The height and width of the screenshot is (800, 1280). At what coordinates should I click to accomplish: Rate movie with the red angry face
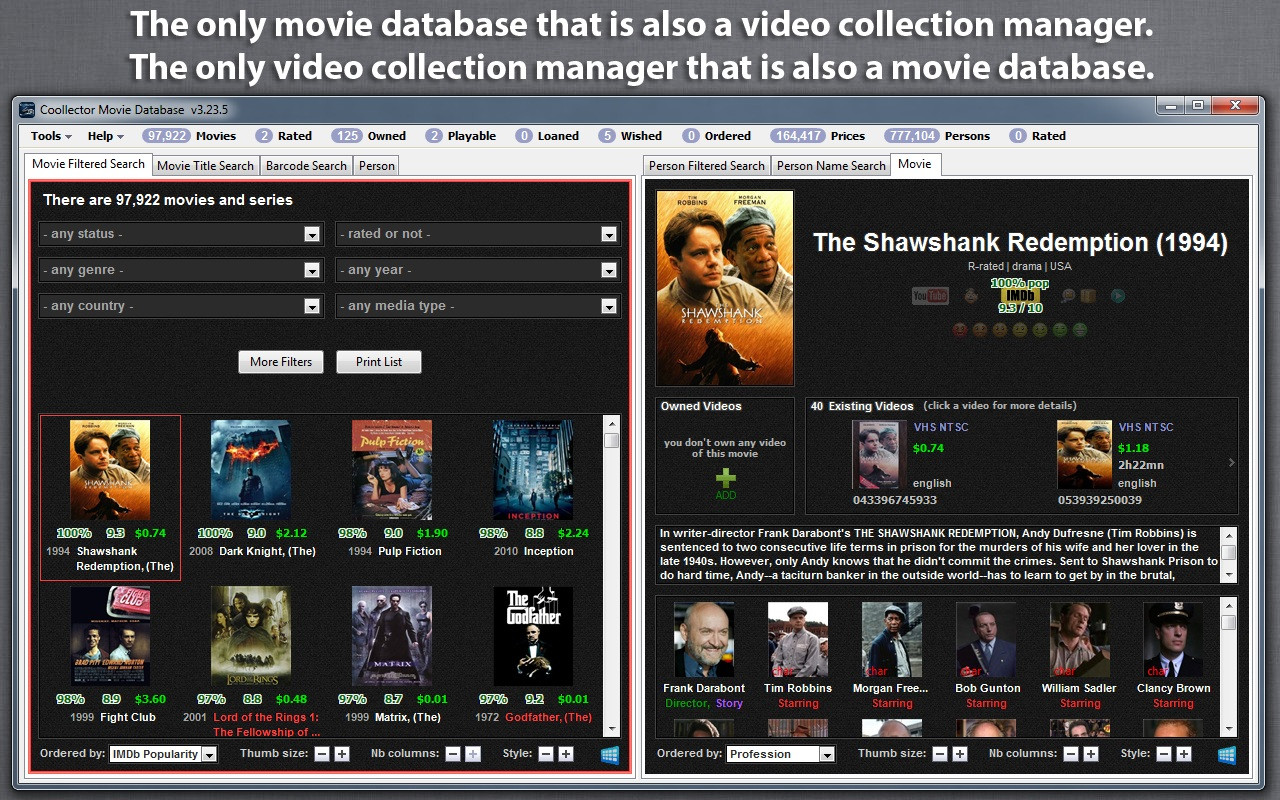[960, 329]
